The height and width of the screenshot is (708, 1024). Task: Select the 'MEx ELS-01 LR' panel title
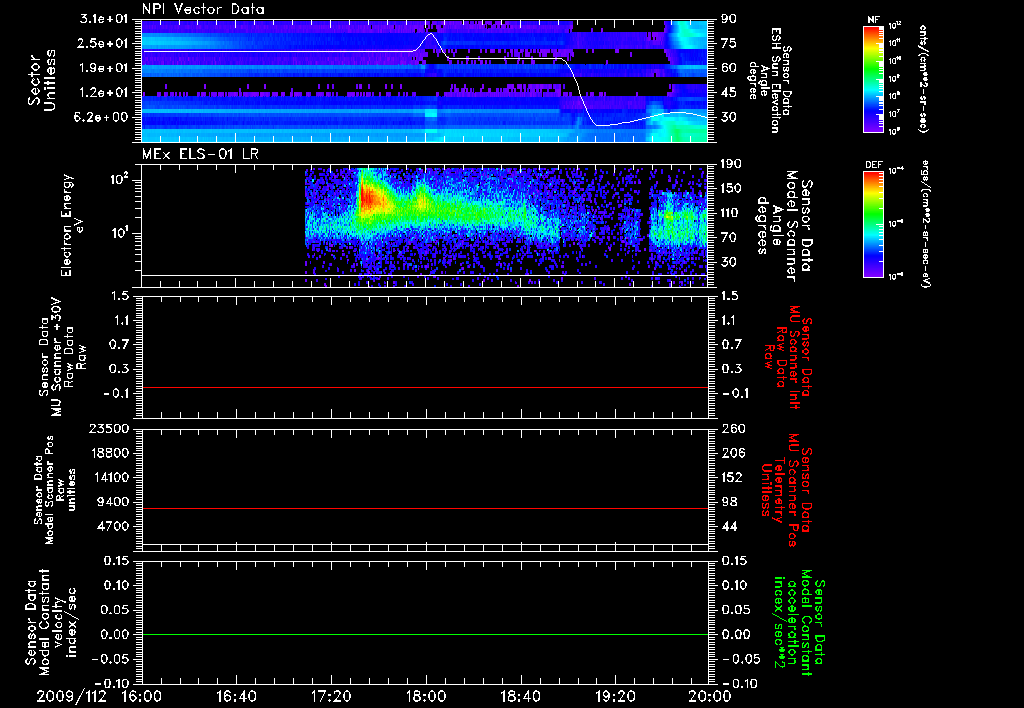point(200,154)
